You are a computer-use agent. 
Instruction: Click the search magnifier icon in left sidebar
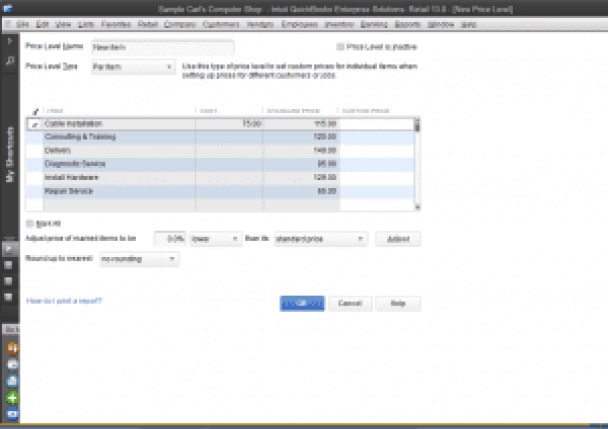tap(9, 62)
